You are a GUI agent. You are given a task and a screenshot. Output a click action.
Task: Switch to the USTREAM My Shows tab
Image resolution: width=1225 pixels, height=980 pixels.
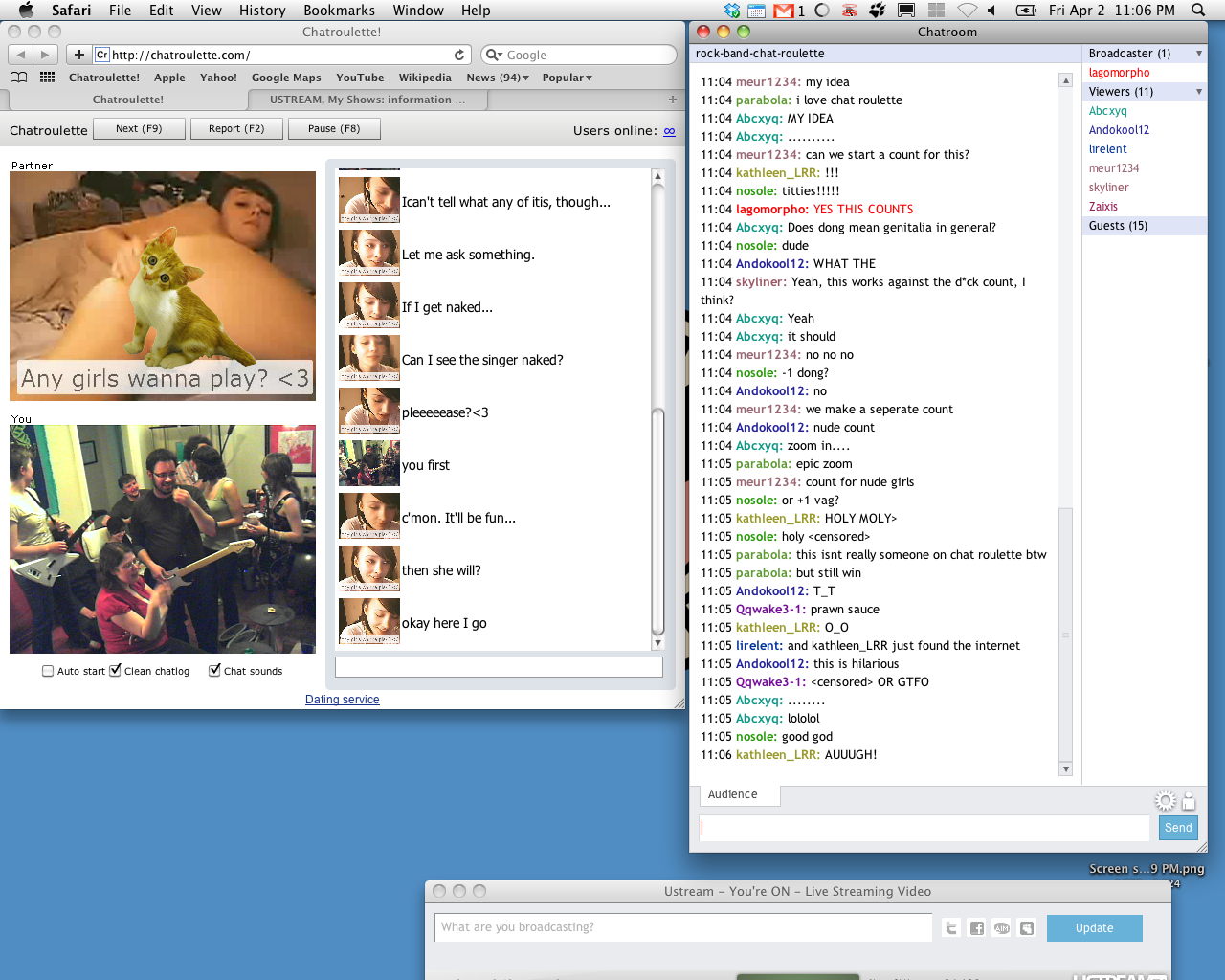[x=367, y=100]
